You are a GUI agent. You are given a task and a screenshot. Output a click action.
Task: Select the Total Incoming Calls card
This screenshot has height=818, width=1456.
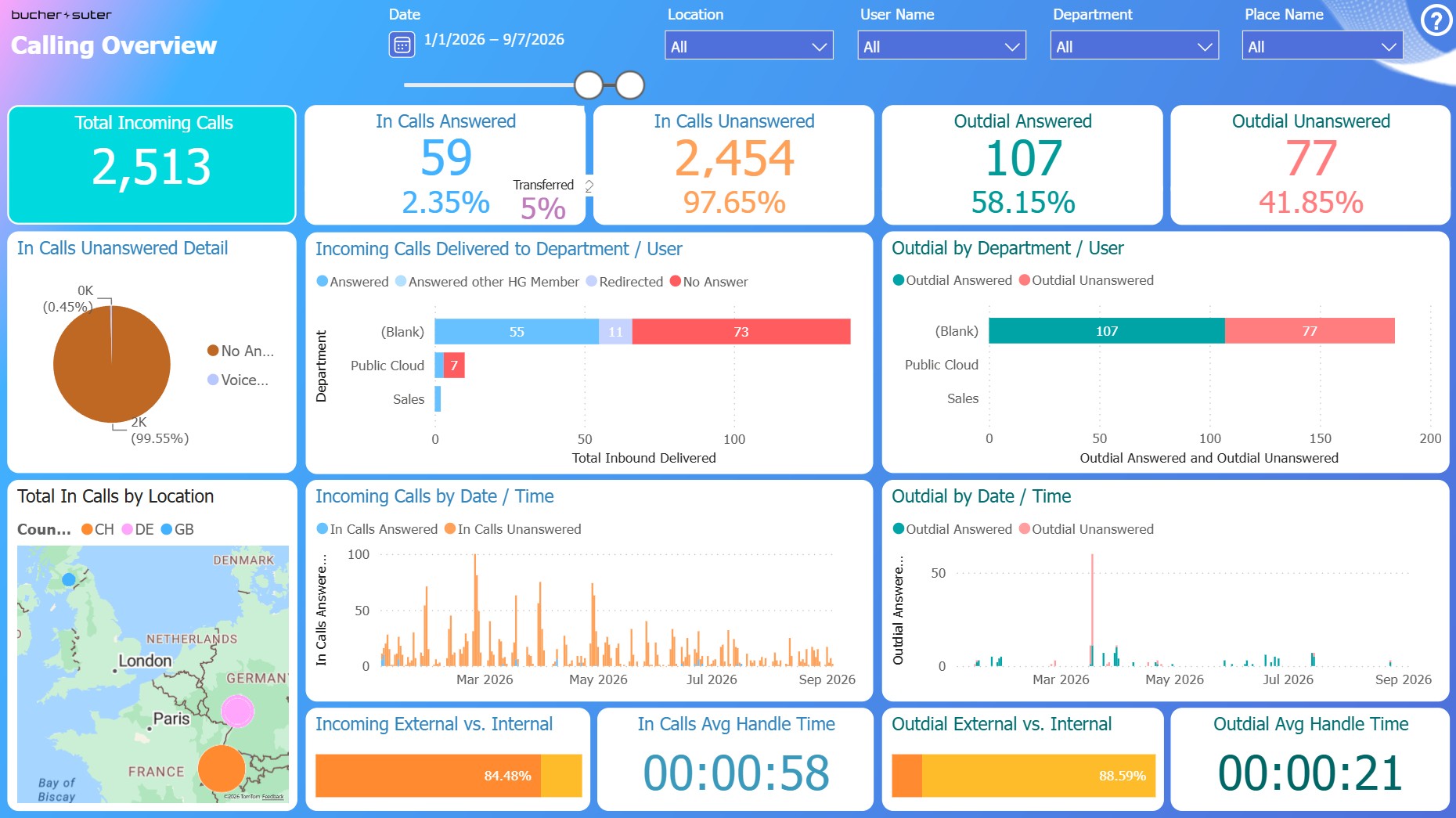152,165
